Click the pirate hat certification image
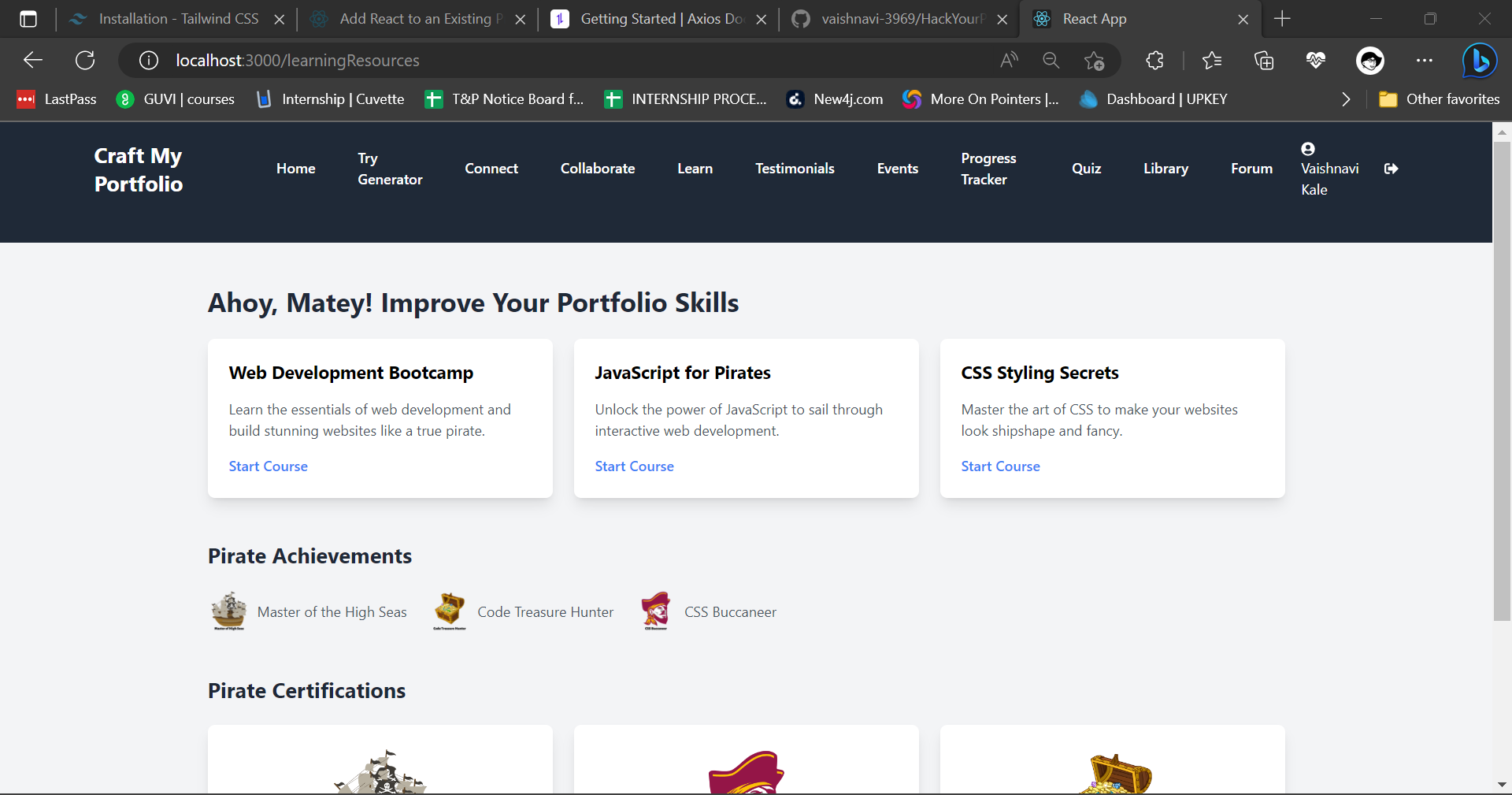Image resolution: width=1512 pixels, height=795 pixels. [x=747, y=772]
